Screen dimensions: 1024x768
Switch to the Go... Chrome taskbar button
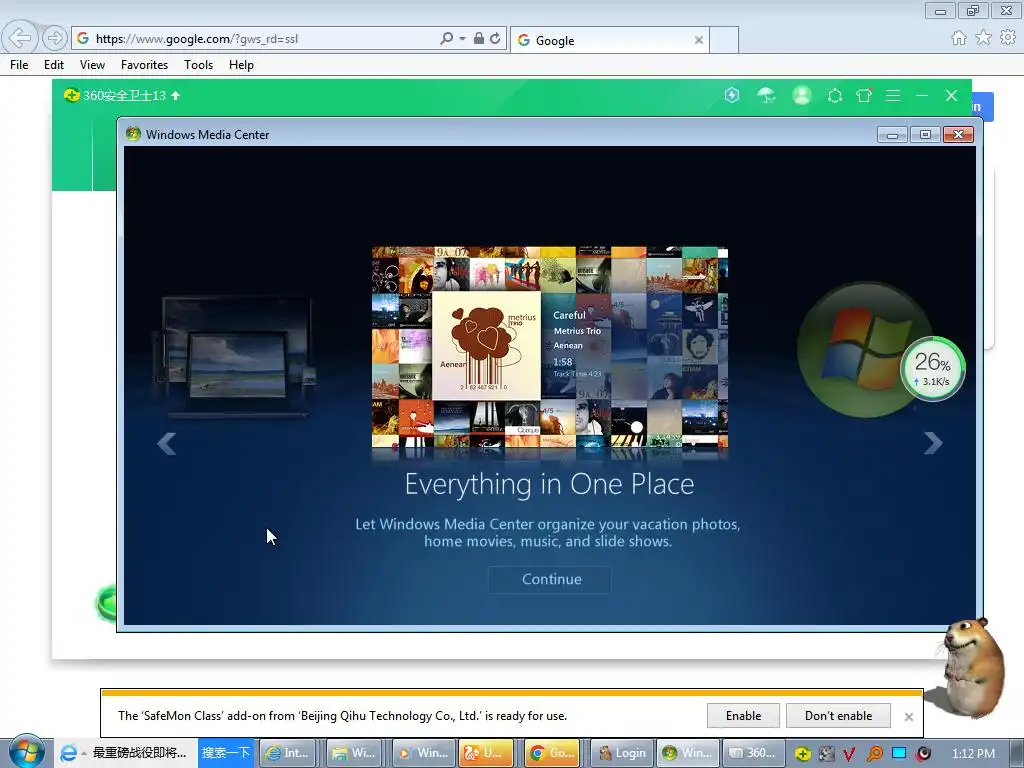pos(552,753)
